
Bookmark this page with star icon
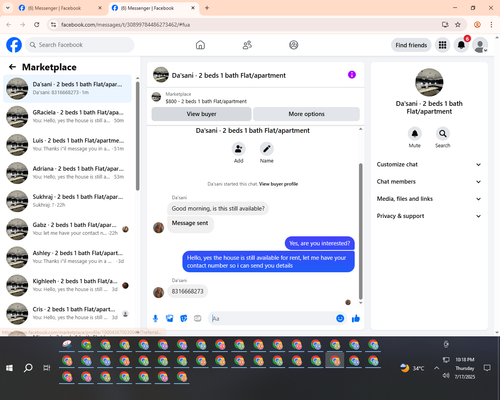click(458, 25)
